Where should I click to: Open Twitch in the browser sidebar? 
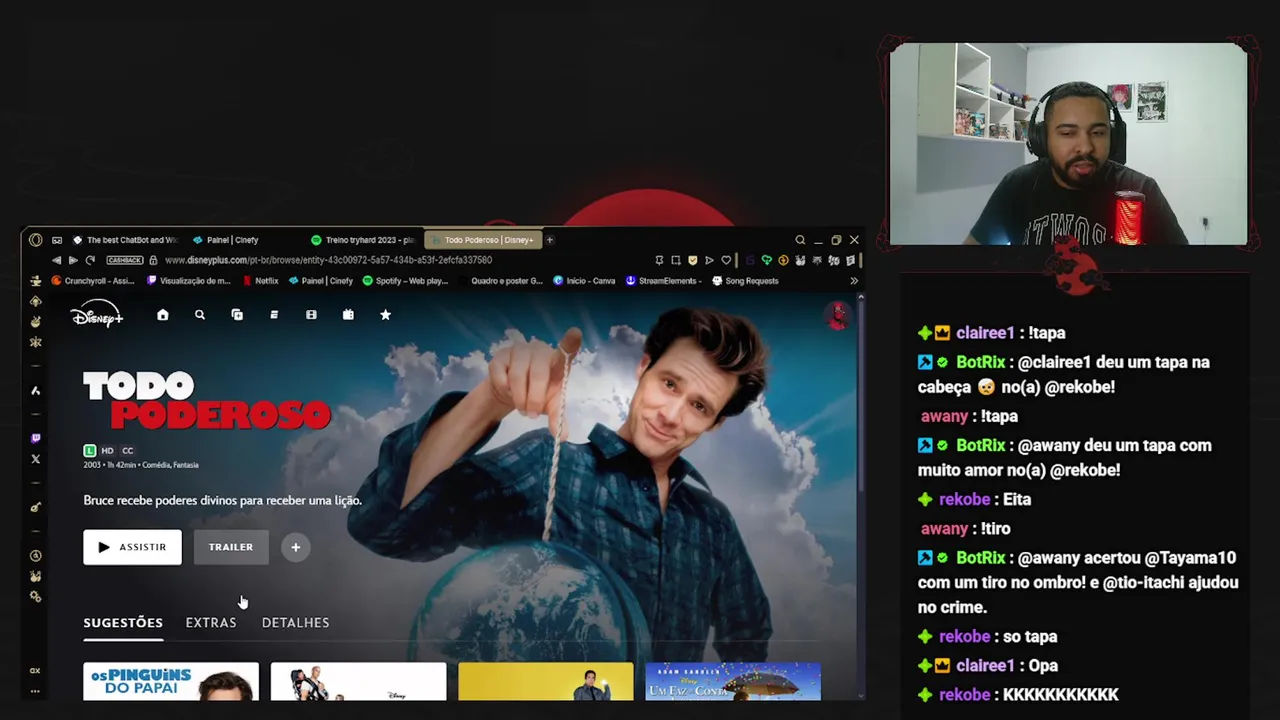[36, 438]
